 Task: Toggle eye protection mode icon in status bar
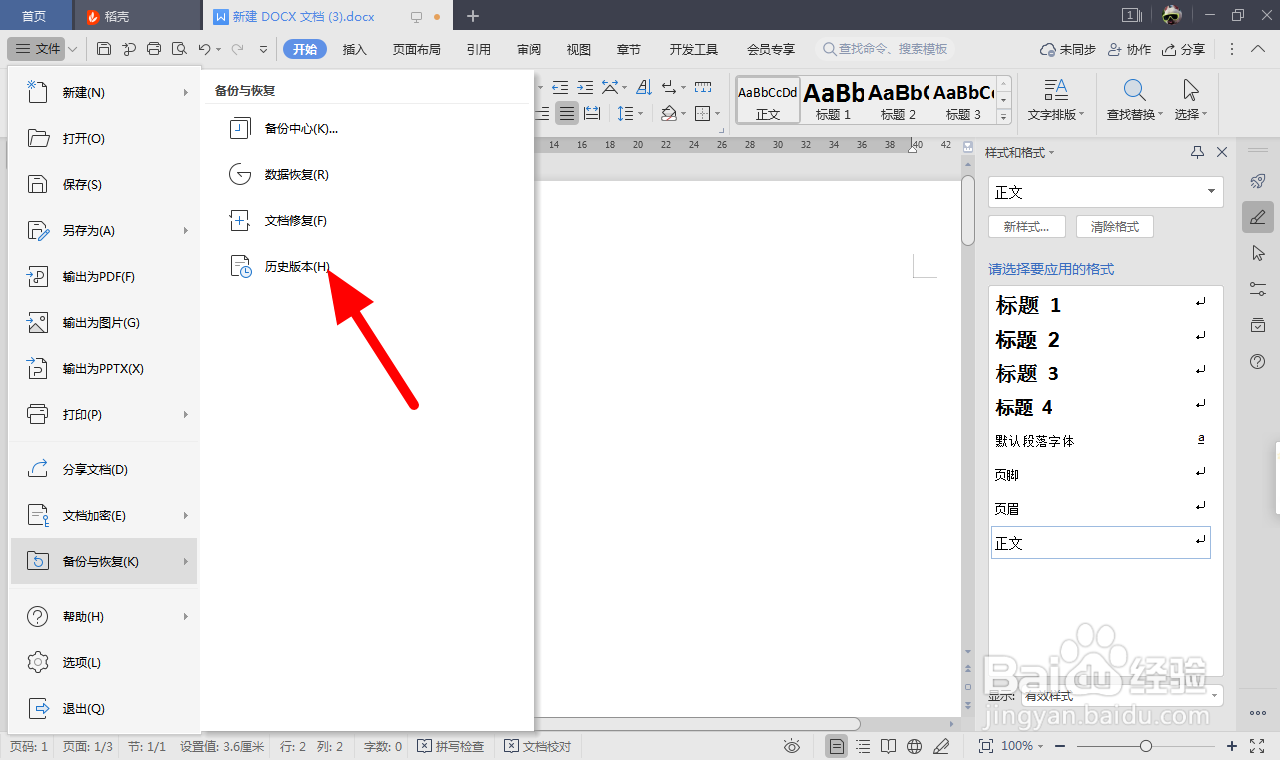[792, 746]
